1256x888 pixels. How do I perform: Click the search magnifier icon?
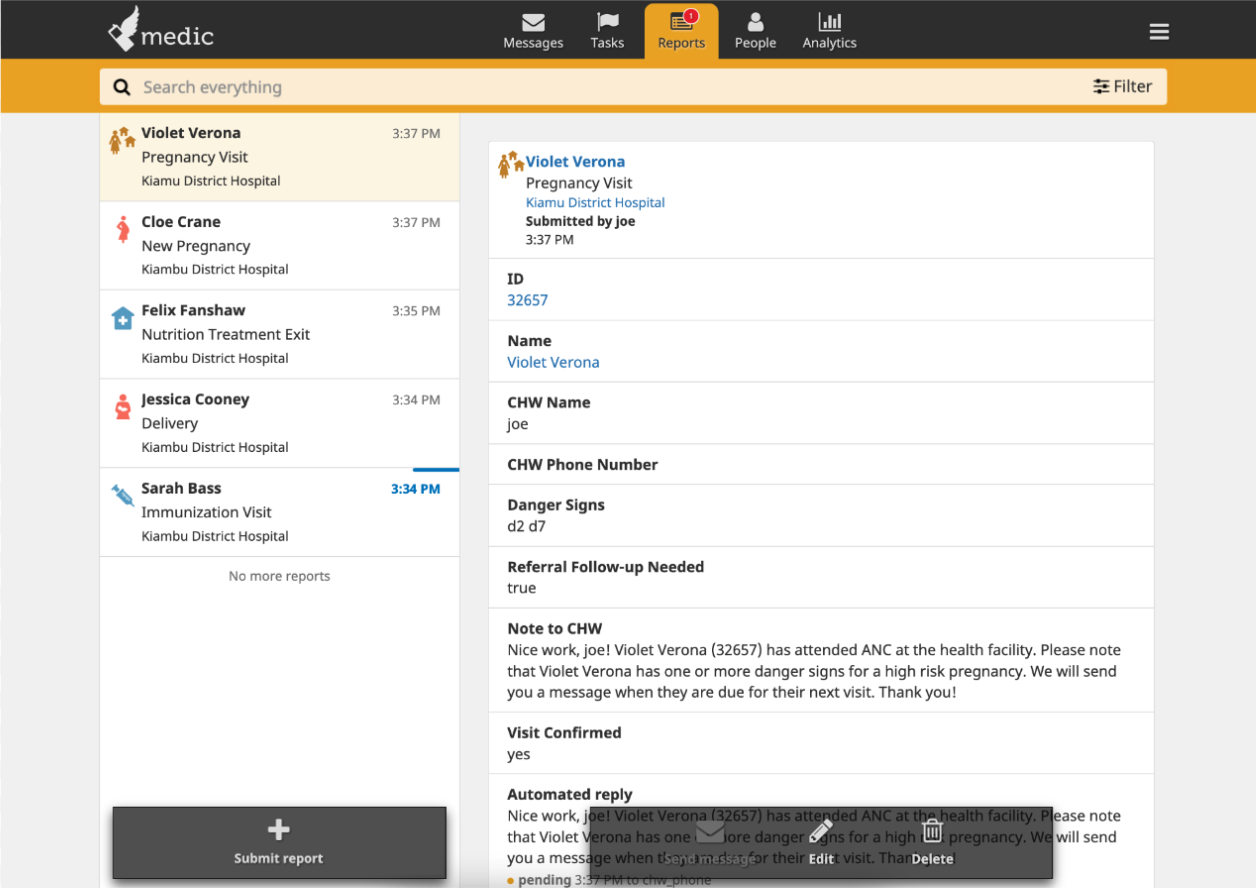click(122, 87)
